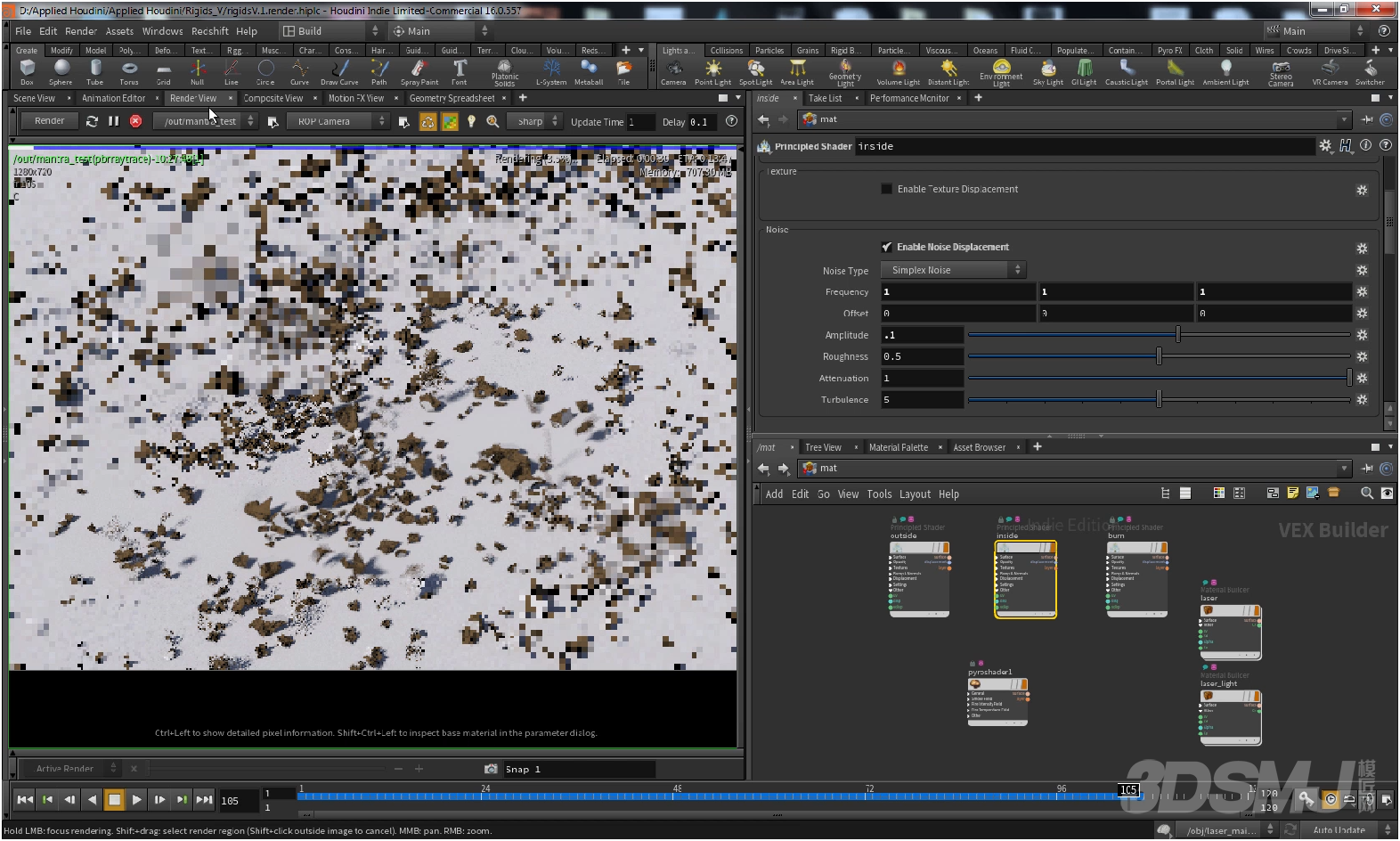Select the Font shelf tool

[x=459, y=72]
